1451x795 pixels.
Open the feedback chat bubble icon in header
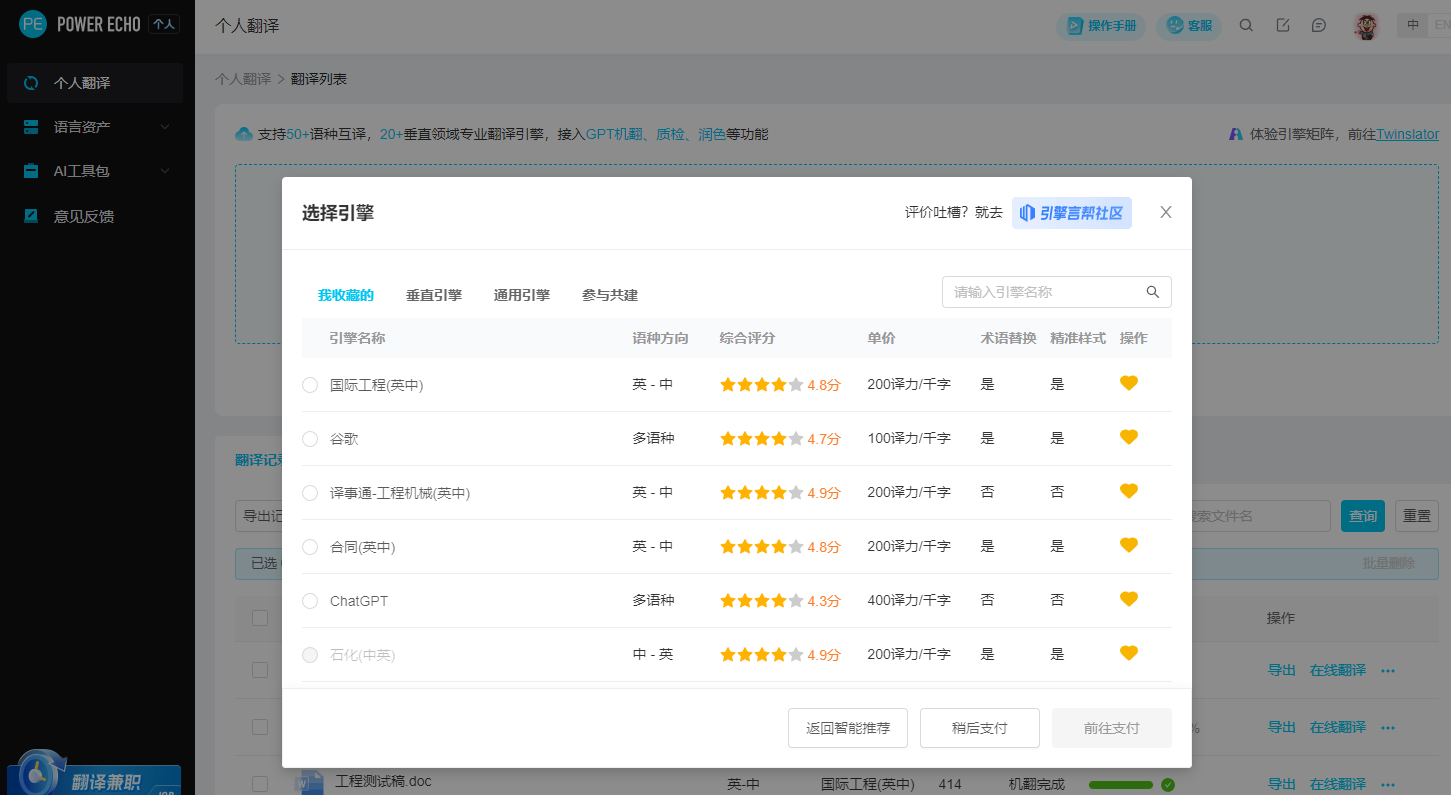[x=1320, y=25]
